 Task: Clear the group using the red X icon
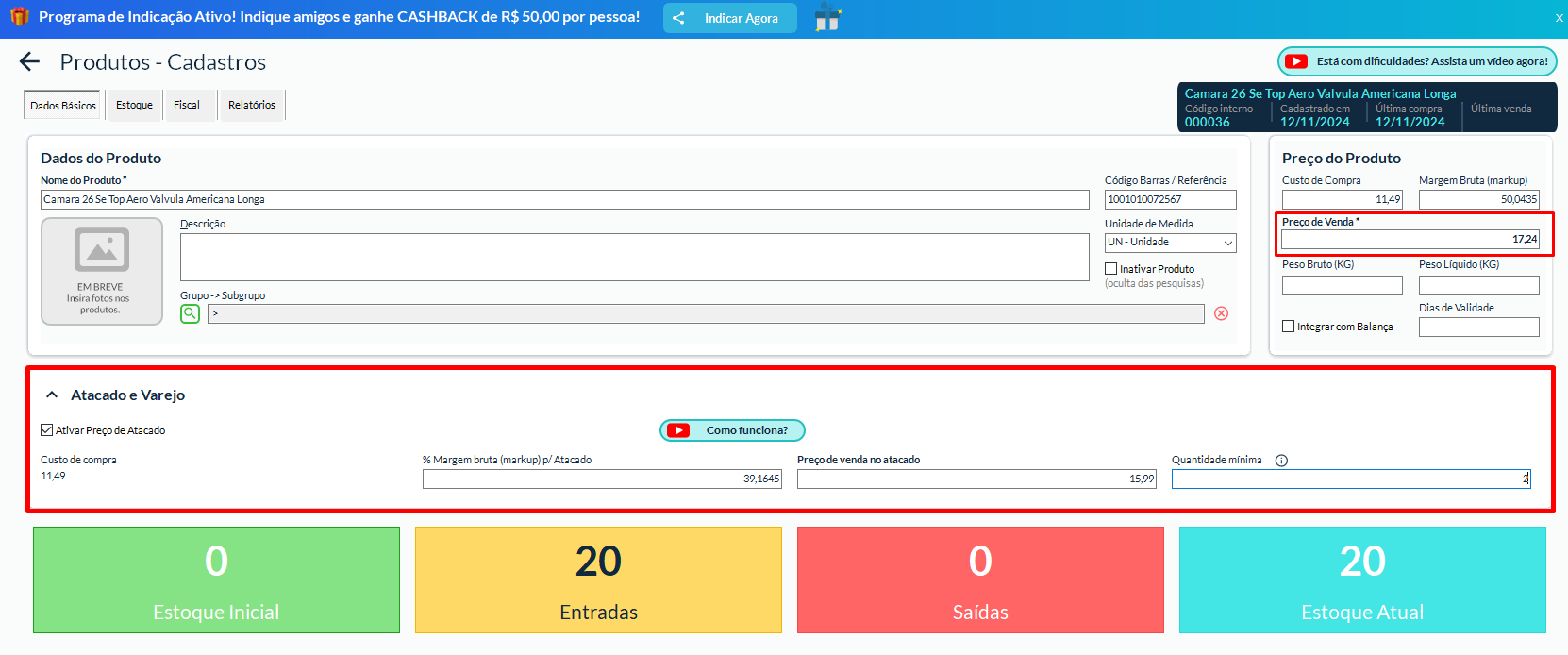(x=1221, y=313)
